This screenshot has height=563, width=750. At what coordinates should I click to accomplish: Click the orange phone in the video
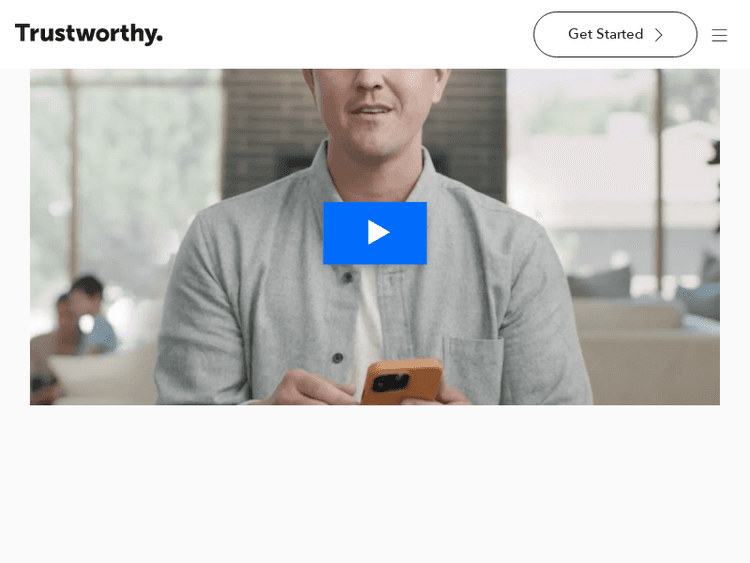pyautogui.click(x=402, y=381)
